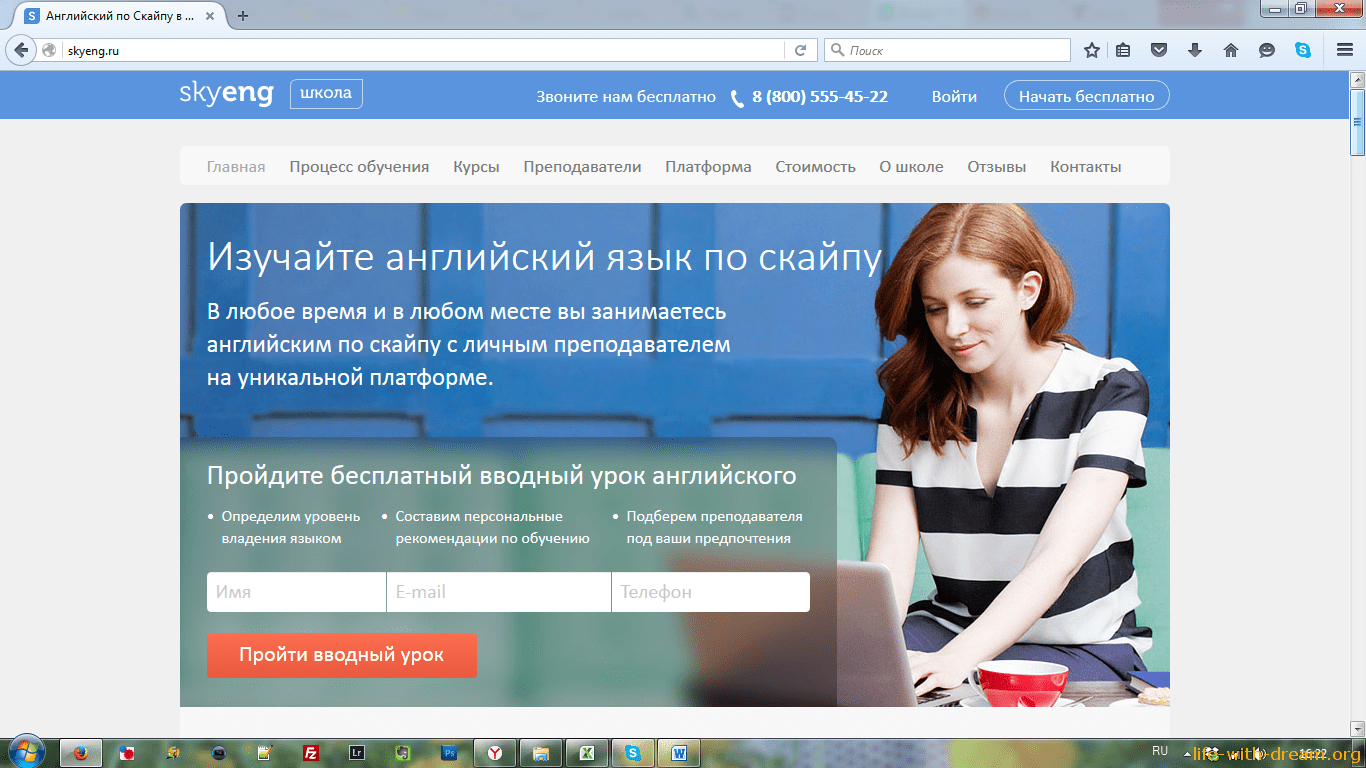This screenshot has height=768, width=1366.
Task: Read the Отзывы page
Action: pyautogui.click(x=996, y=167)
